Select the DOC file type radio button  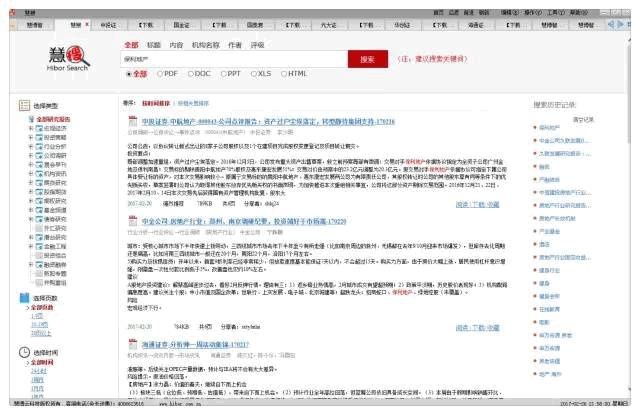point(191,74)
